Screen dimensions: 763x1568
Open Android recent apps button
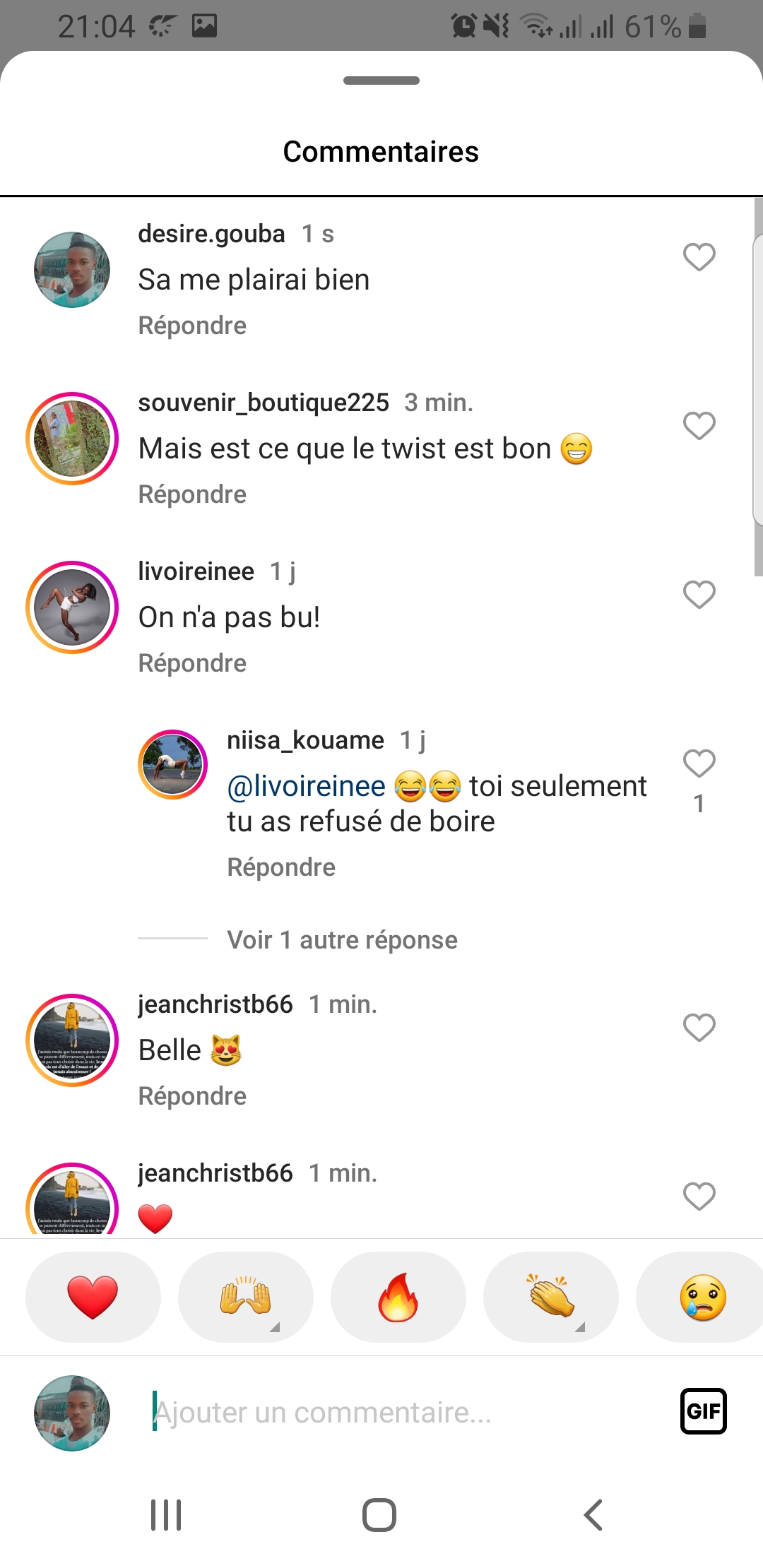click(x=166, y=1515)
